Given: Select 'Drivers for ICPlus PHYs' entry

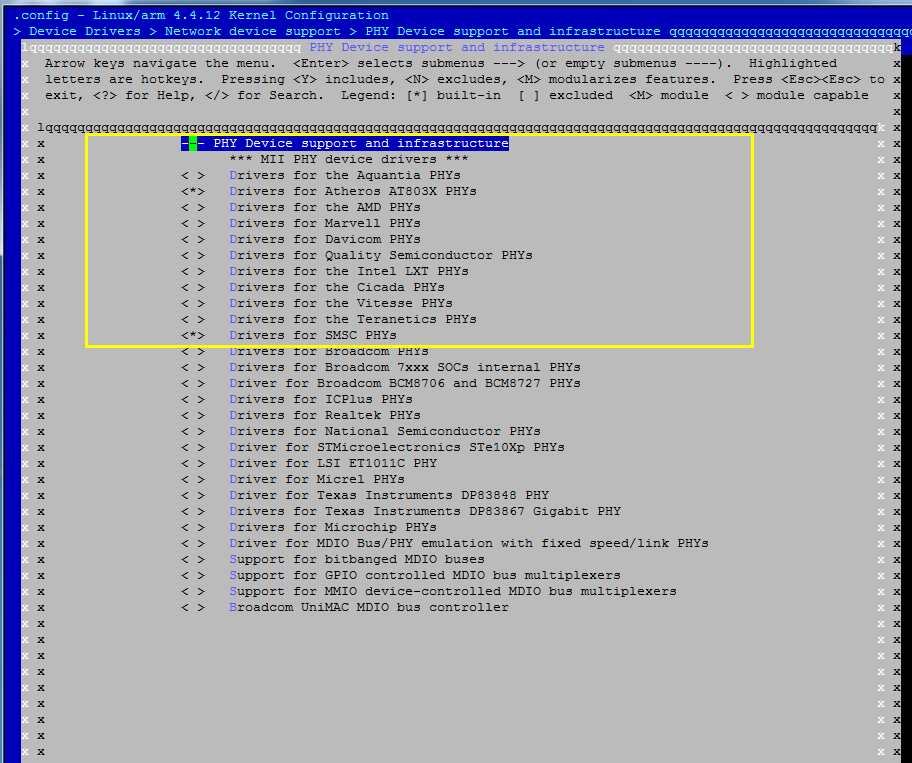Looking at the screenshot, I should [x=320, y=400].
